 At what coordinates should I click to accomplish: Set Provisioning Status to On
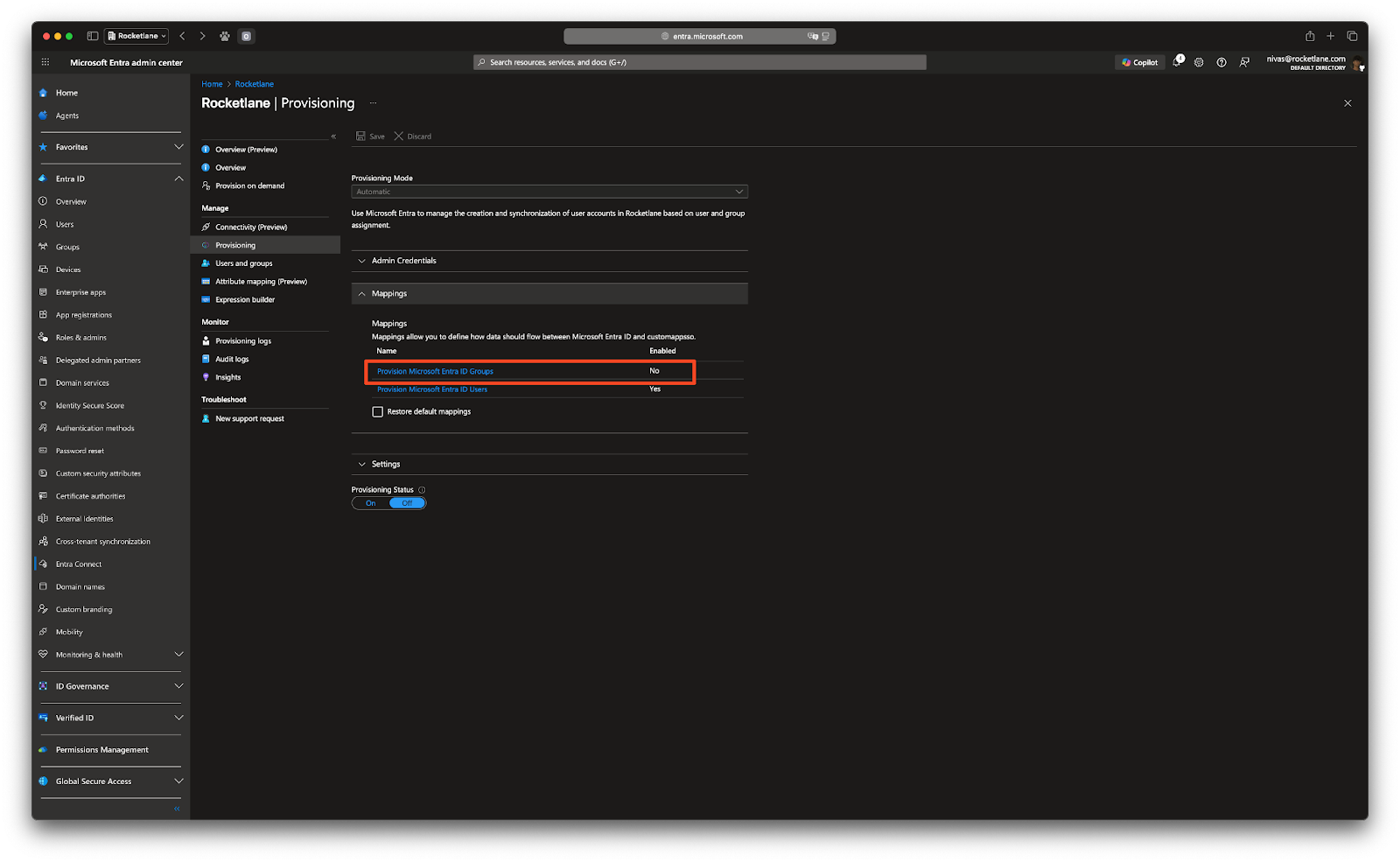pyautogui.click(x=371, y=503)
